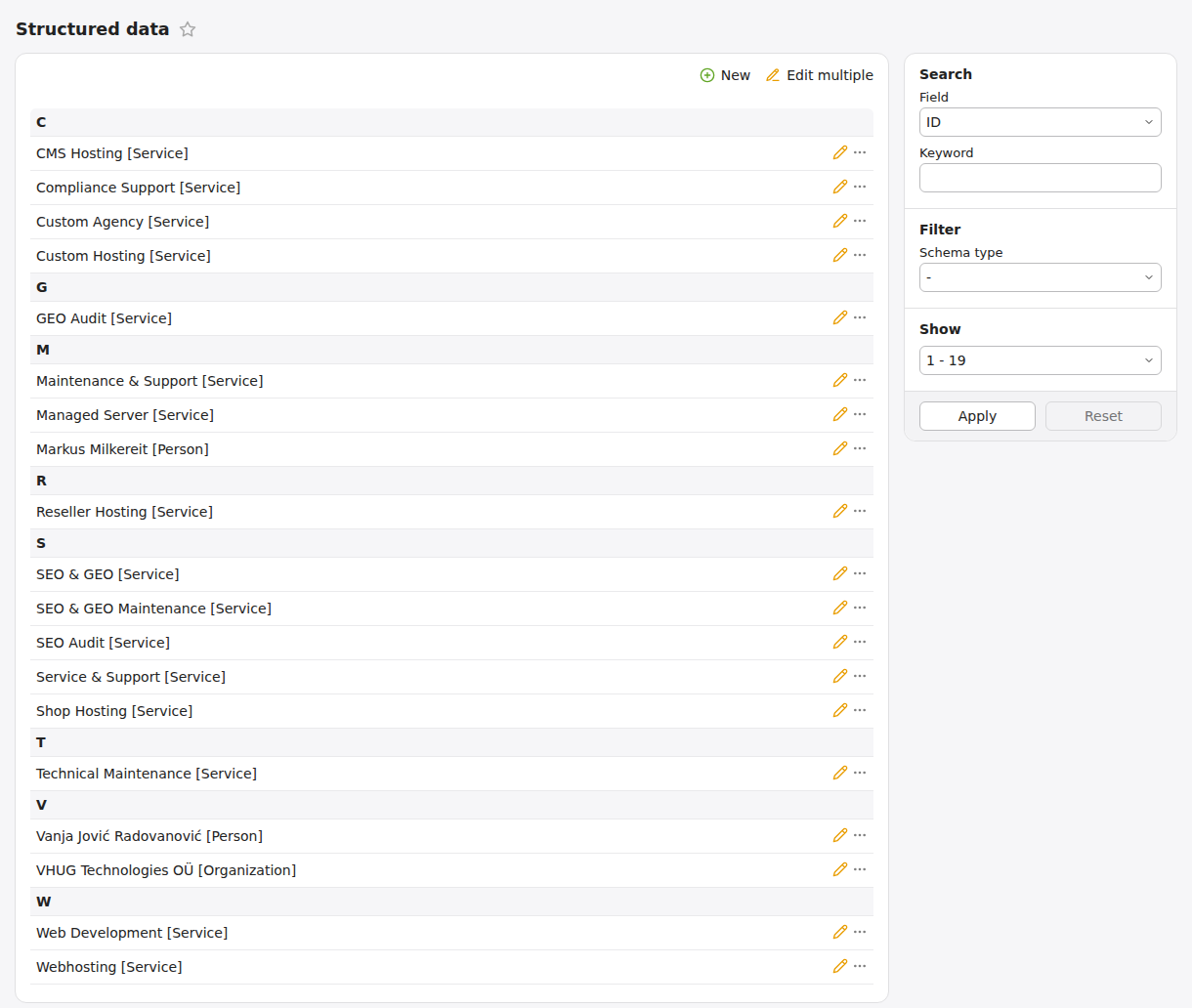
Task: Open Managed Server [Service] entry
Action: [125, 415]
